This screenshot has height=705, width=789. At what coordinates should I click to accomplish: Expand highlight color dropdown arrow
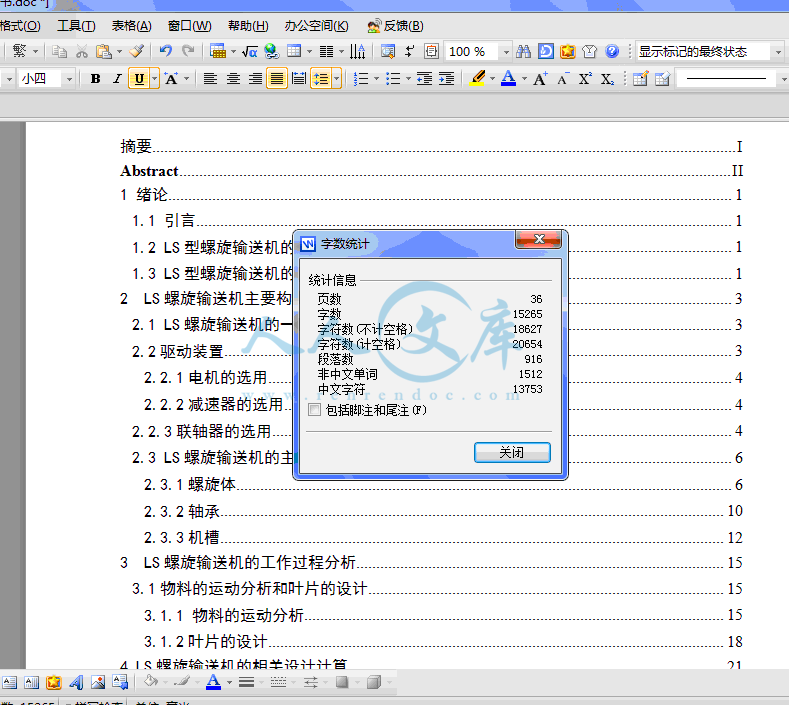click(492, 79)
